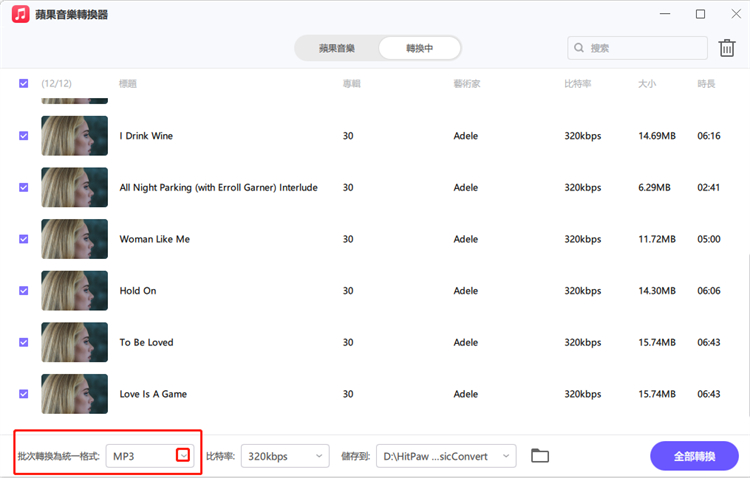Image resolution: width=750 pixels, height=478 pixels.
Task: Click the 藝術家 column header
Action: [467, 84]
